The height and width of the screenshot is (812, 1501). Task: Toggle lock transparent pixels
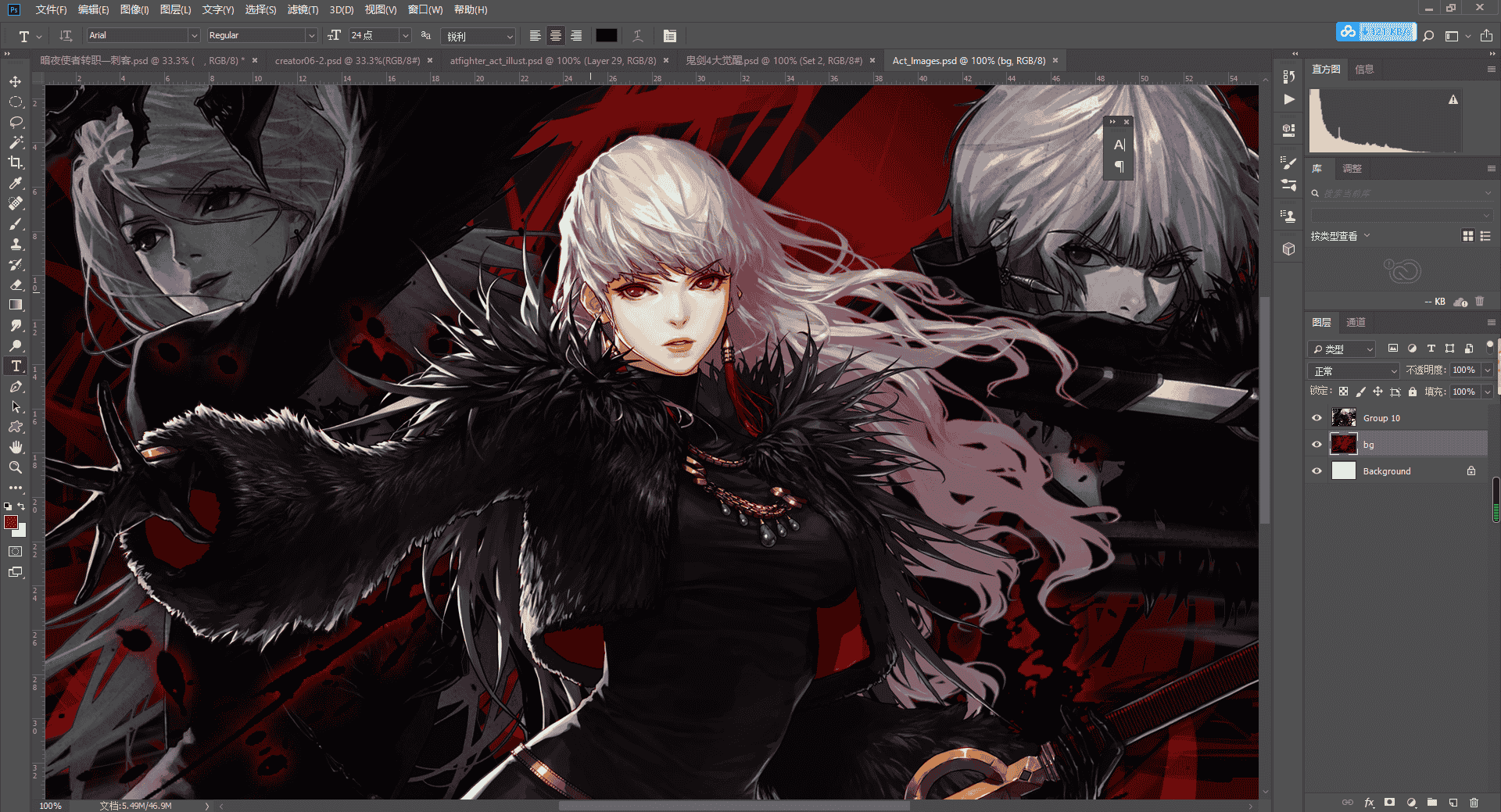(1343, 392)
